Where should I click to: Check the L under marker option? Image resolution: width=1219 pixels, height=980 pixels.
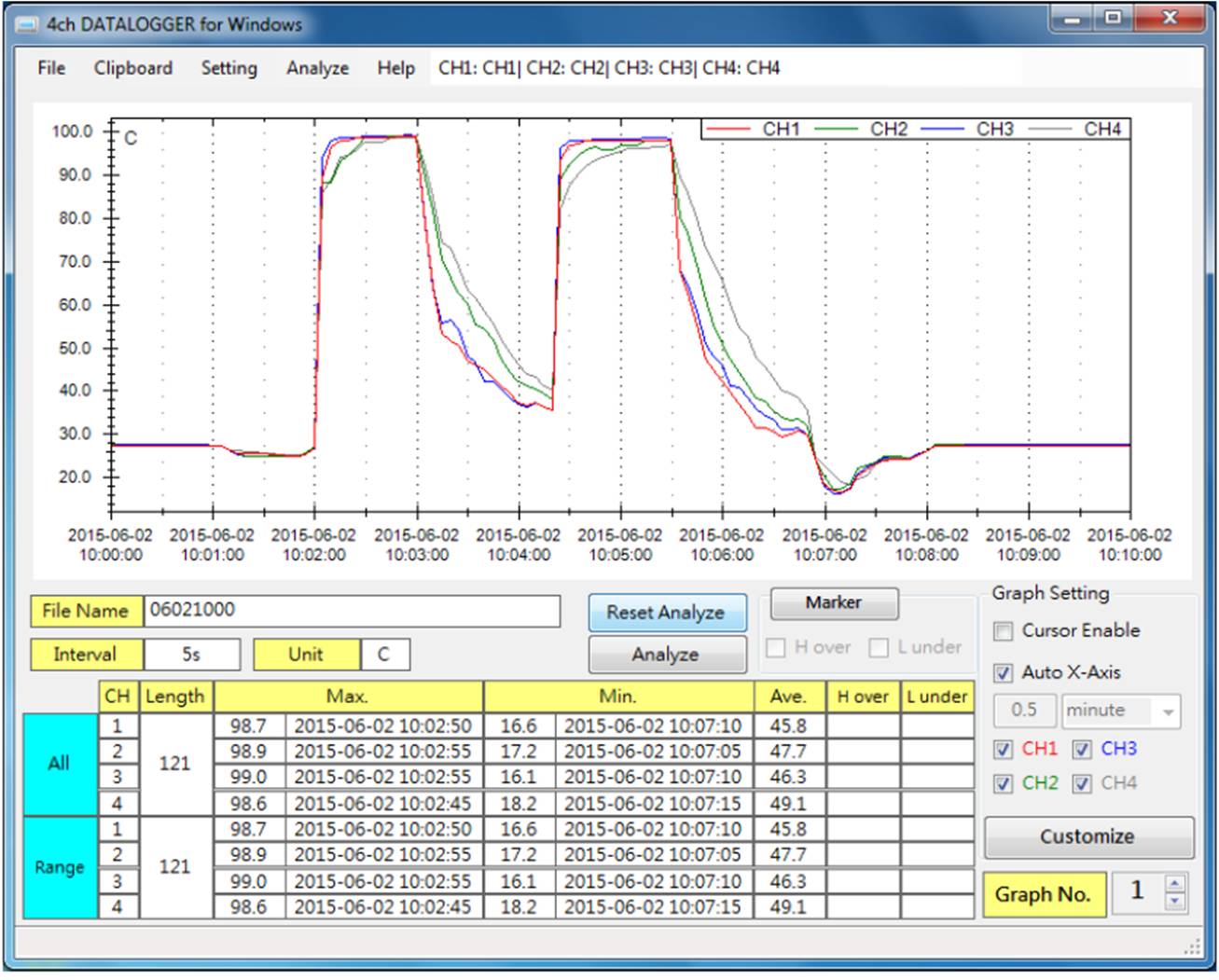coord(878,647)
